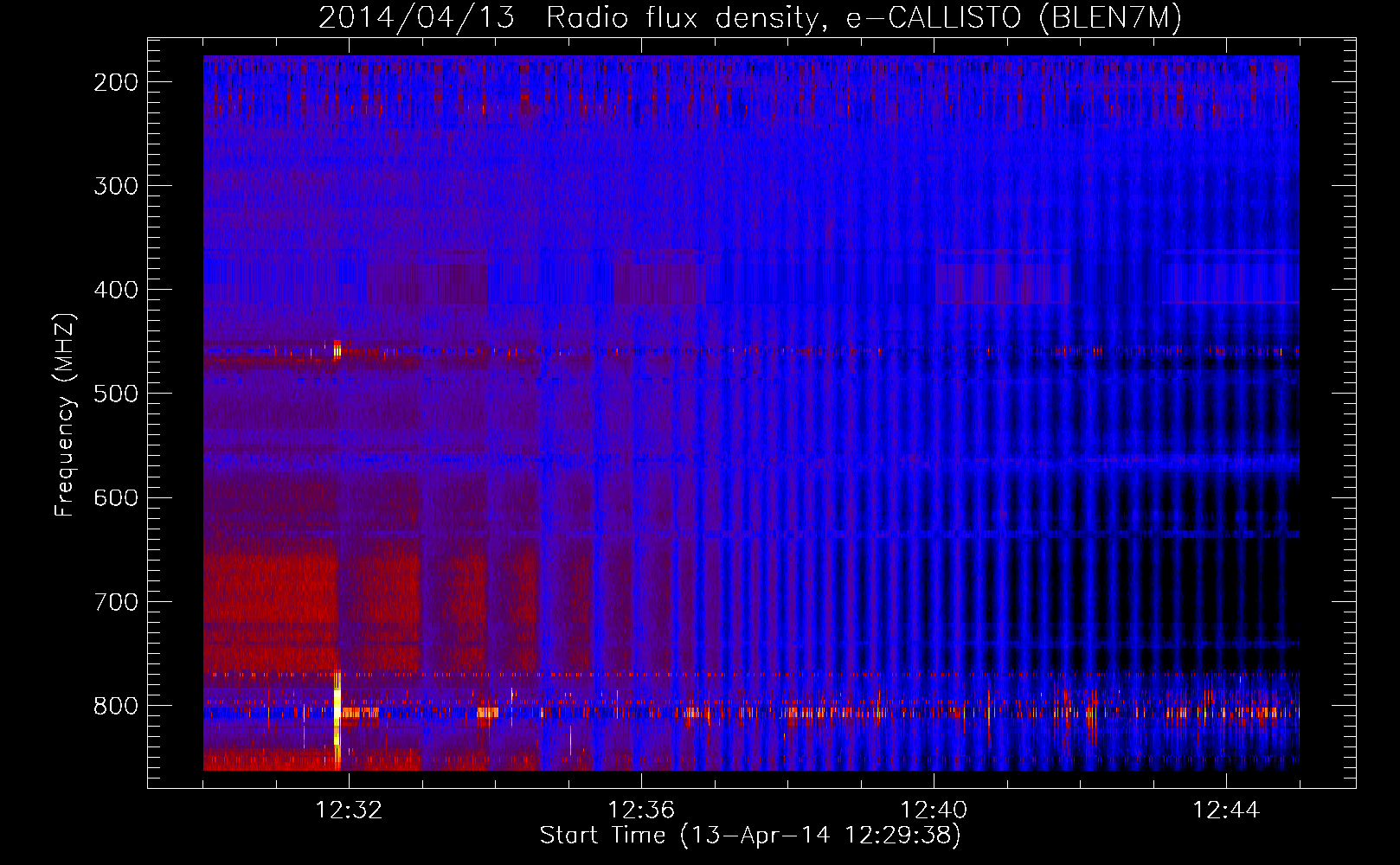1400x865 pixels.
Task: Click the 12:36 time tick label
Action: [x=641, y=810]
